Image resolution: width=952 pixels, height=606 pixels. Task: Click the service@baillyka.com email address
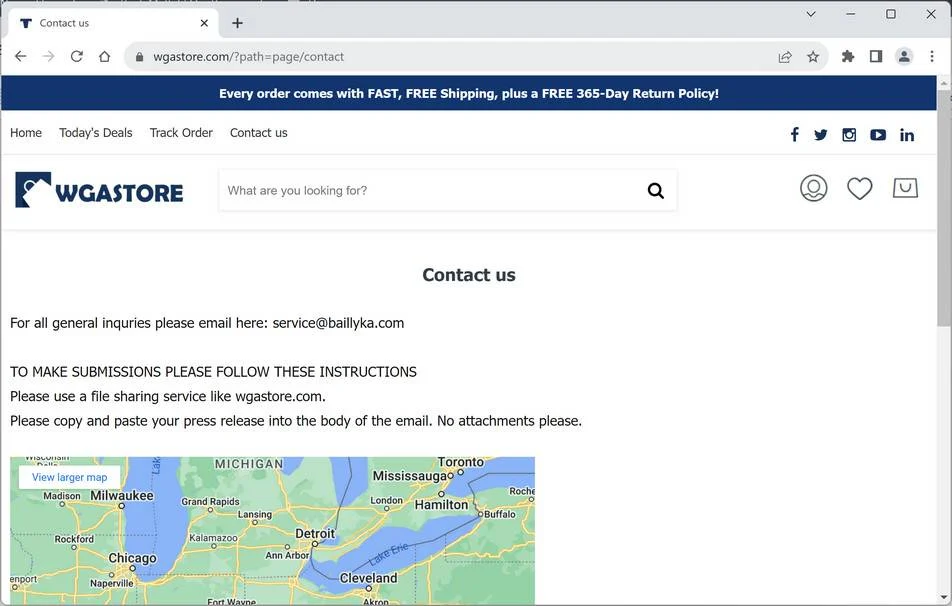pos(338,323)
